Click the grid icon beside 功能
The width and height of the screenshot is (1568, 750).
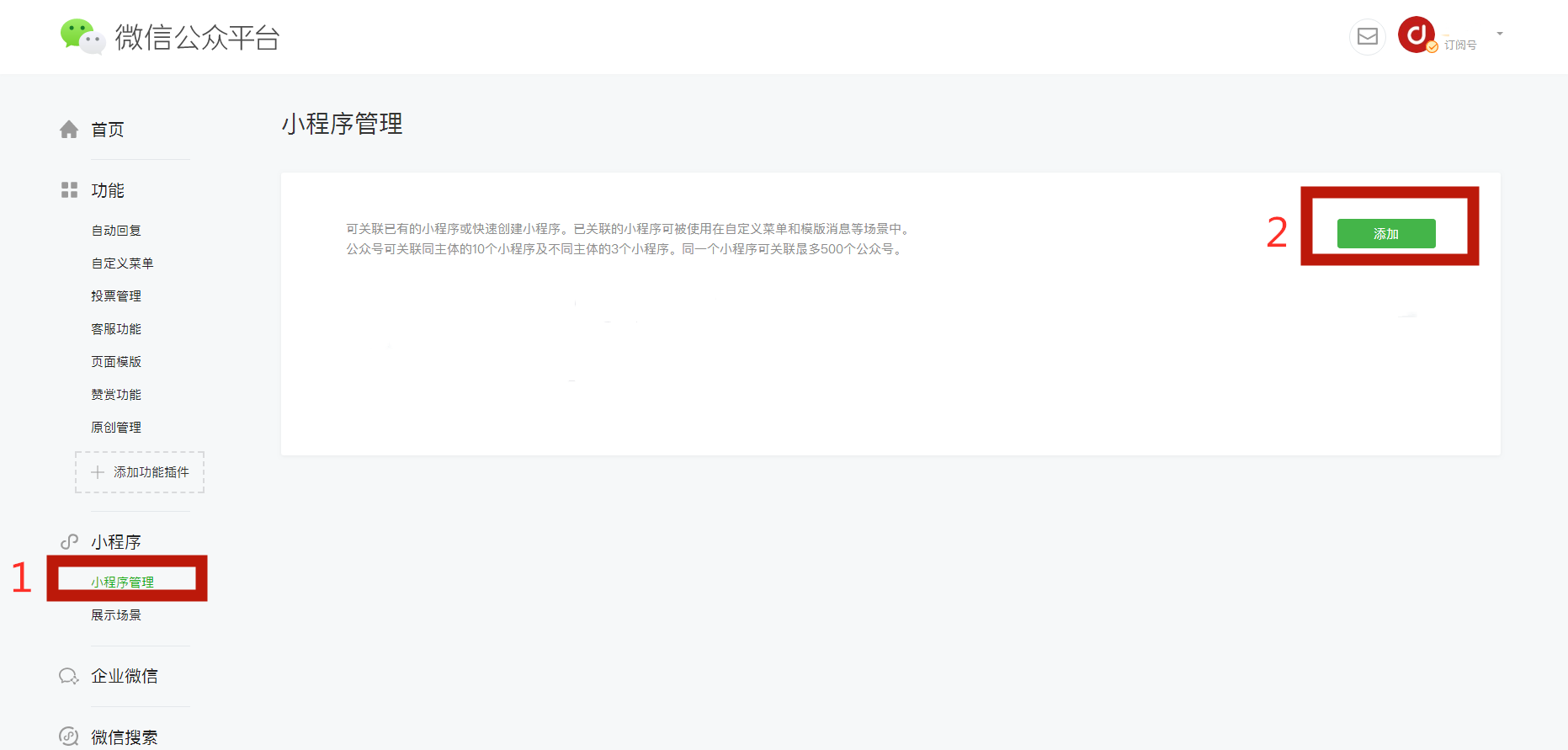69,190
